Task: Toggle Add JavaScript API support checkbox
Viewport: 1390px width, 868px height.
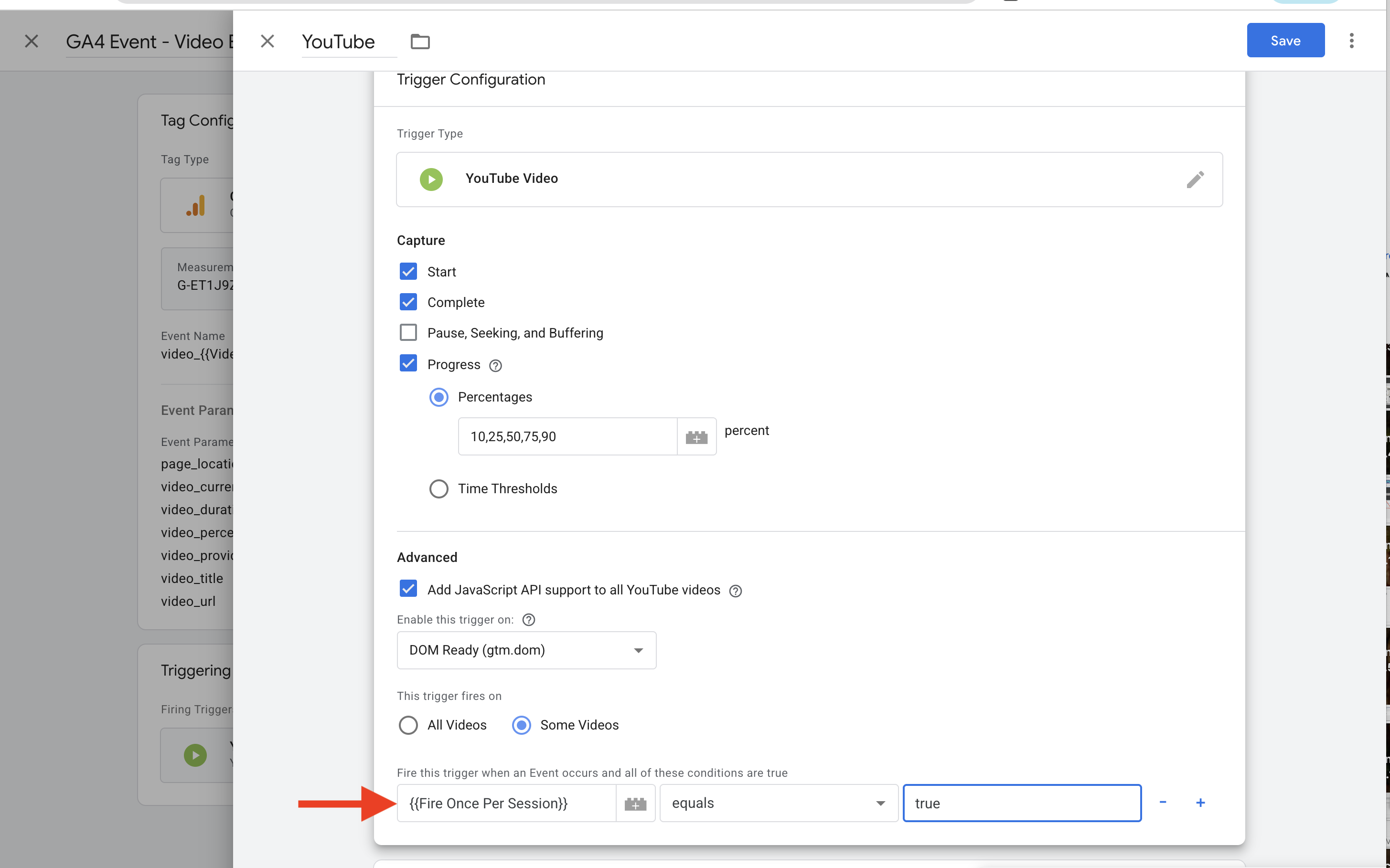Action: click(x=408, y=588)
